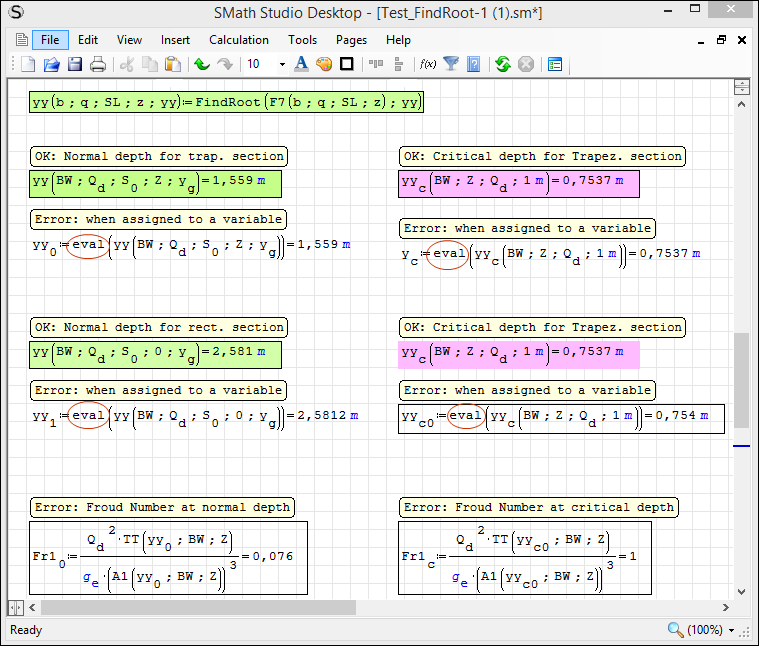Screen dimensions: 759x646
Task: Paste using the clipboard toolbar icon
Action: click(173, 65)
